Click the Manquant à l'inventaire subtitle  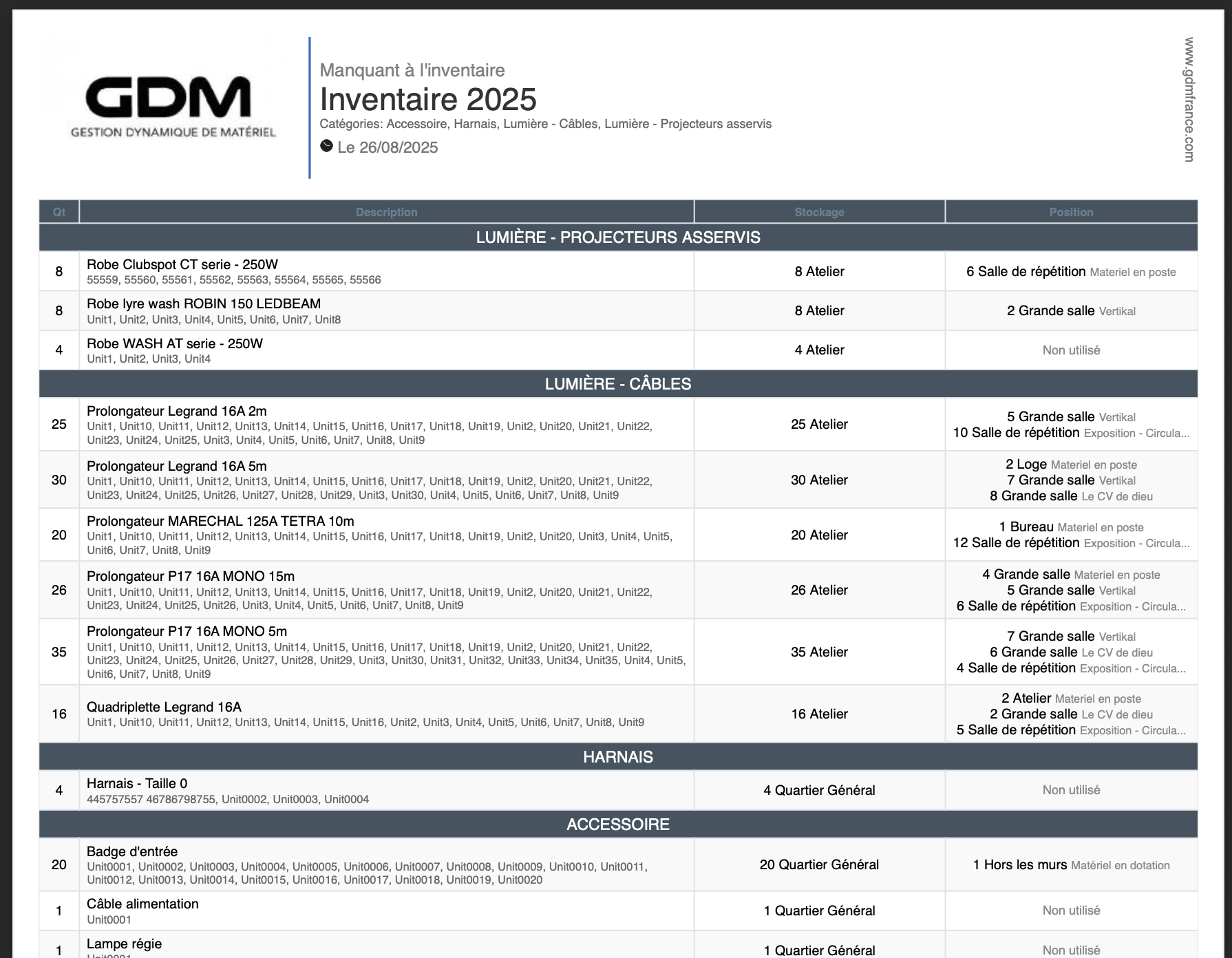pyautogui.click(x=412, y=70)
